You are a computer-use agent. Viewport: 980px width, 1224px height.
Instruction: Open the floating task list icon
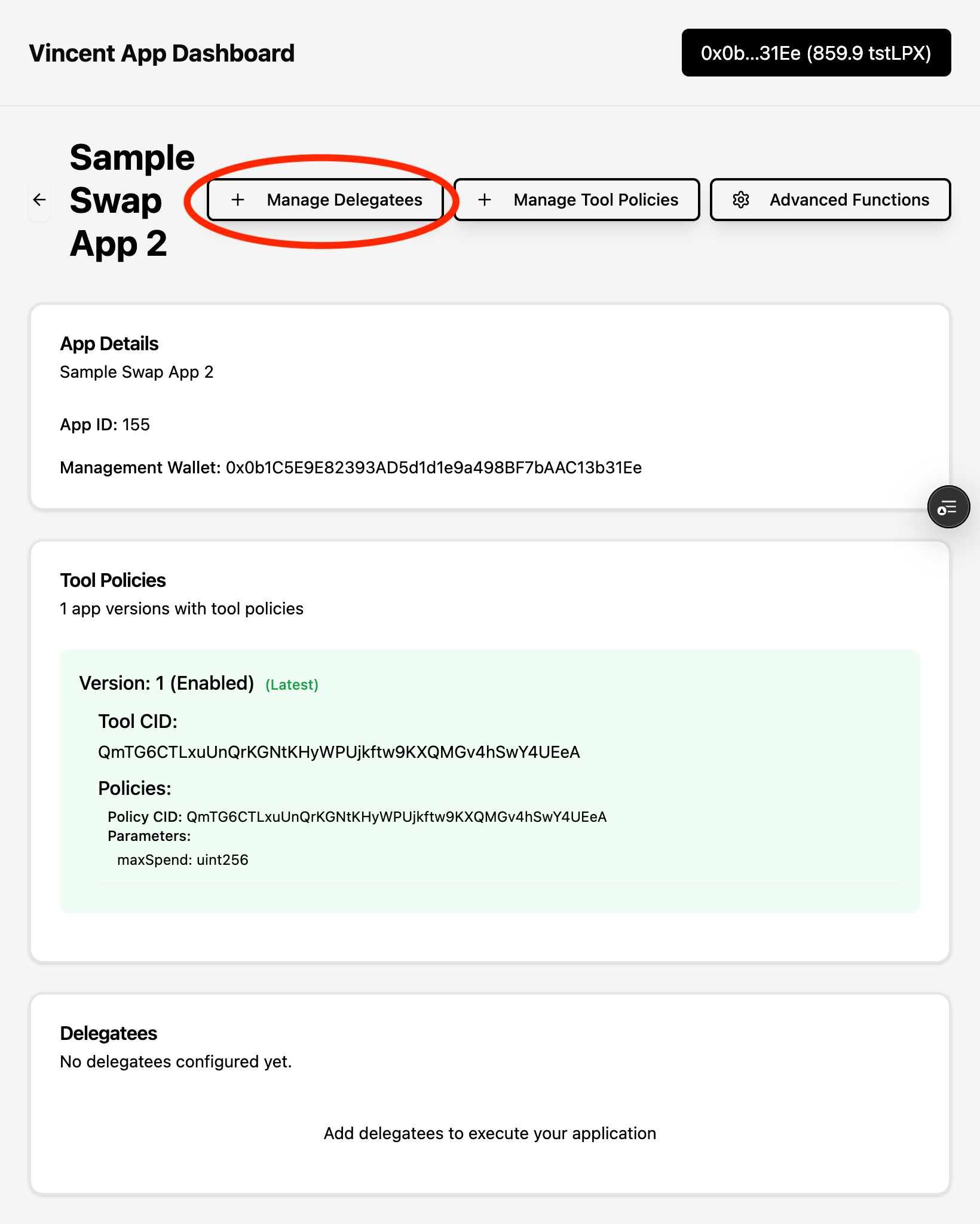click(x=948, y=507)
